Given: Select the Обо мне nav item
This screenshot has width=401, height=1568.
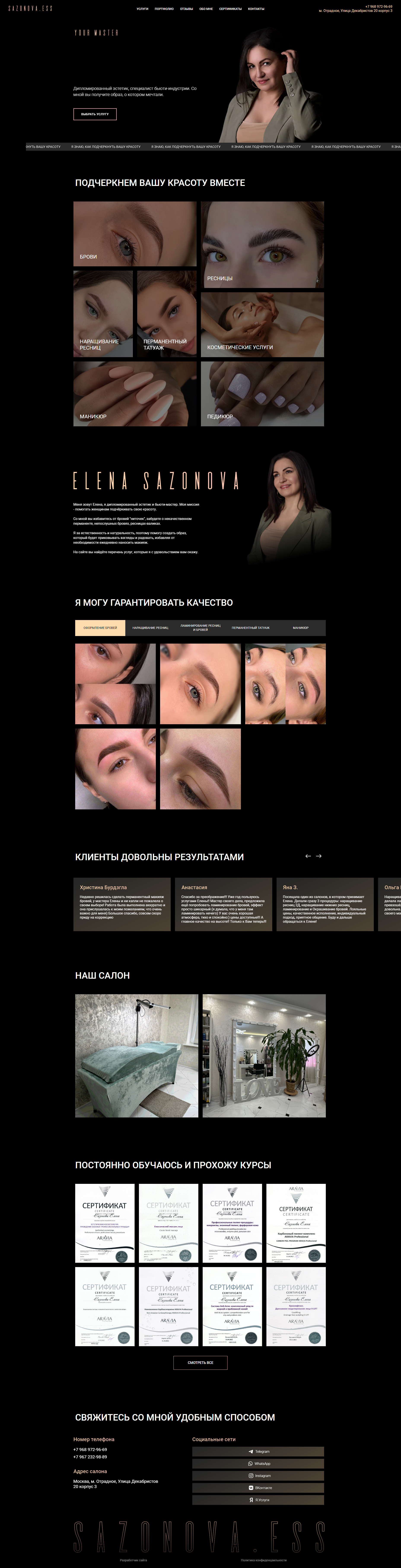Looking at the screenshot, I should click(206, 9).
